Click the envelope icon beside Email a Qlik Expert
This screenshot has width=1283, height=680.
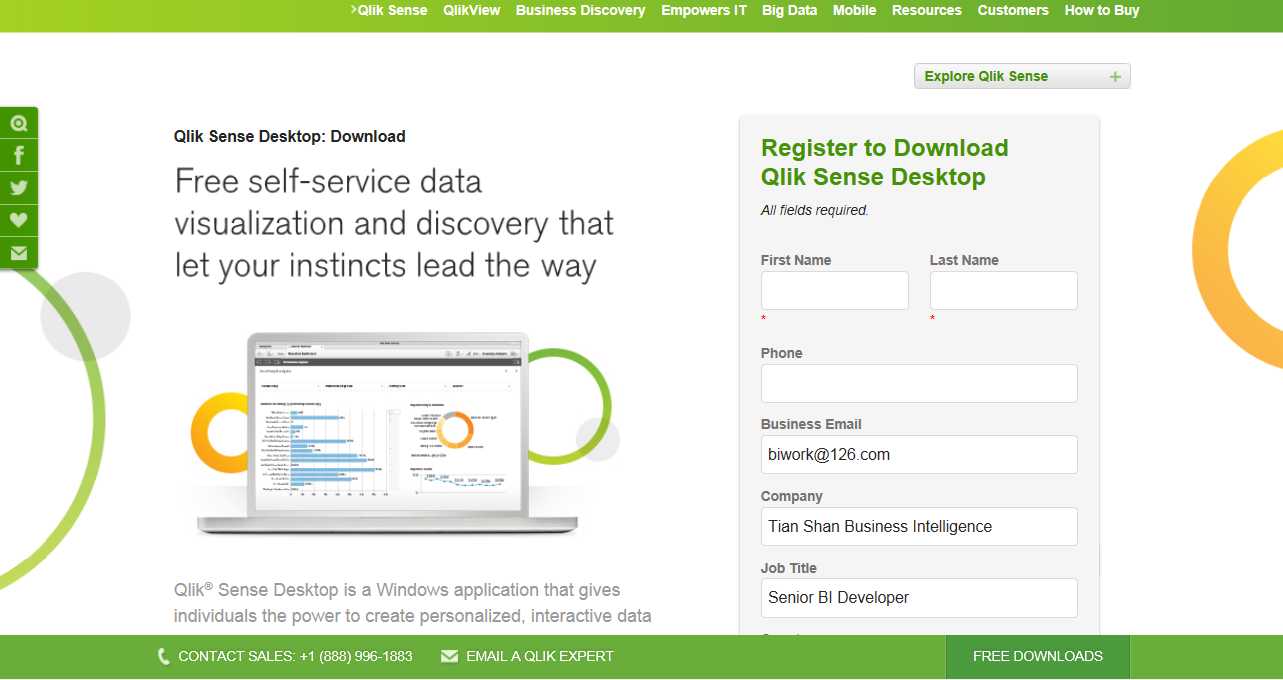point(449,657)
